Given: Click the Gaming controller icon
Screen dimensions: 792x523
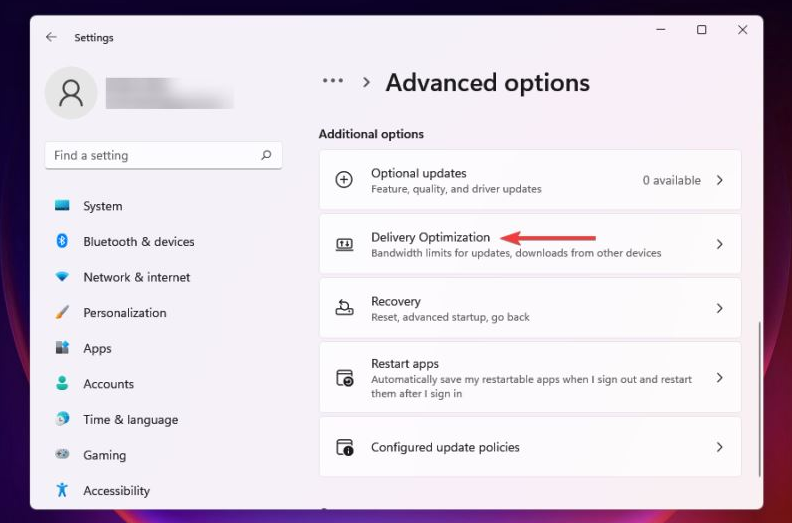Looking at the screenshot, I should point(62,455).
